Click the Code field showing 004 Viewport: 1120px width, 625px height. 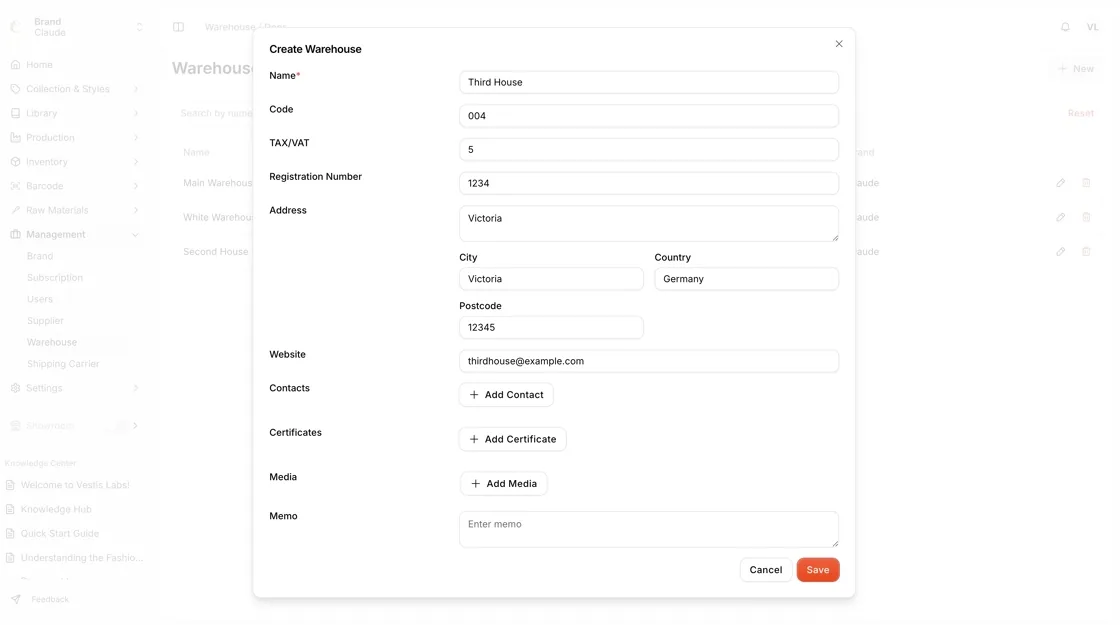tap(649, 116)
